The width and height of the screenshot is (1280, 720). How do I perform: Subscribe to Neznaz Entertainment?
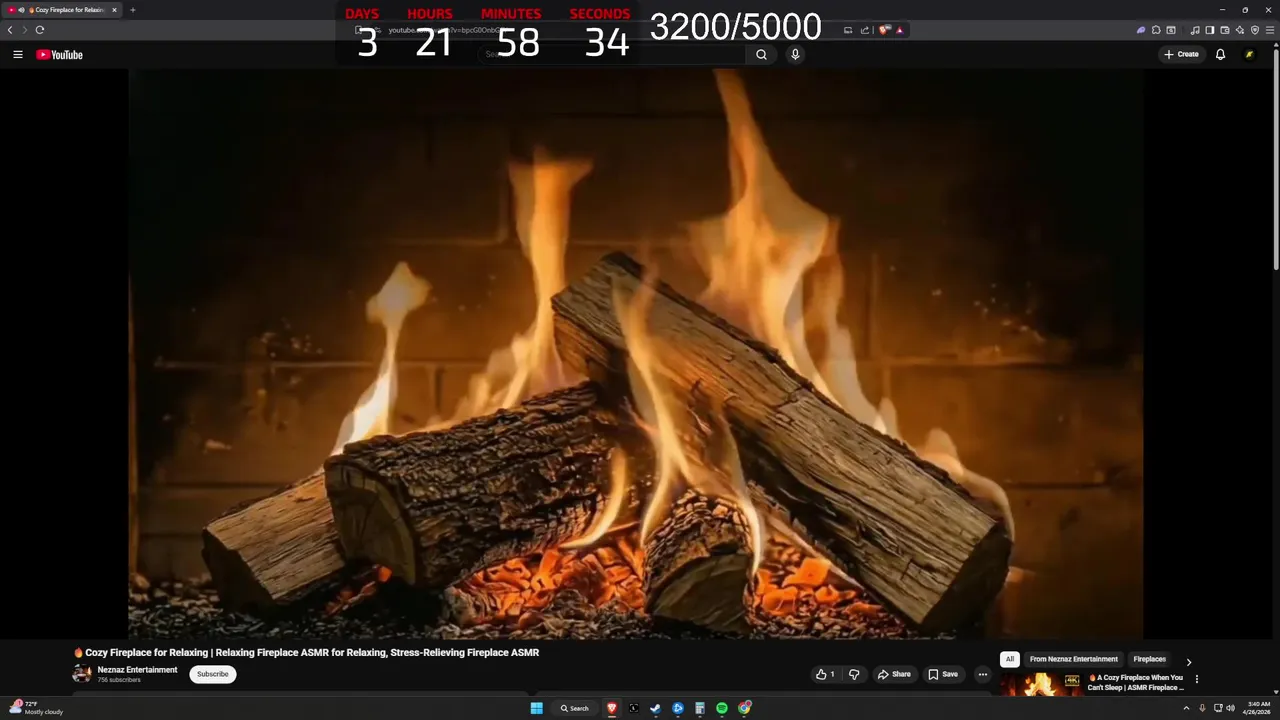coord(213,674)
